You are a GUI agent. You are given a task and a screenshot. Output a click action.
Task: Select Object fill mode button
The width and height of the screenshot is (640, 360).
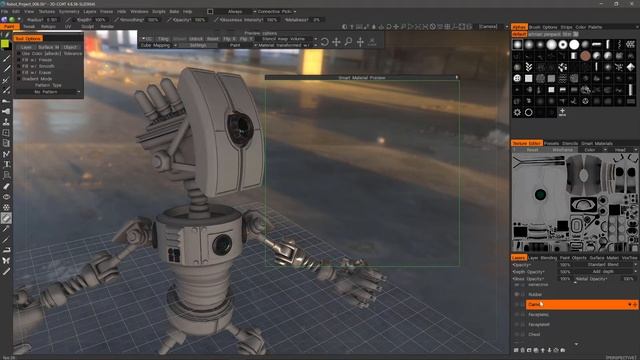click(70, 47)
